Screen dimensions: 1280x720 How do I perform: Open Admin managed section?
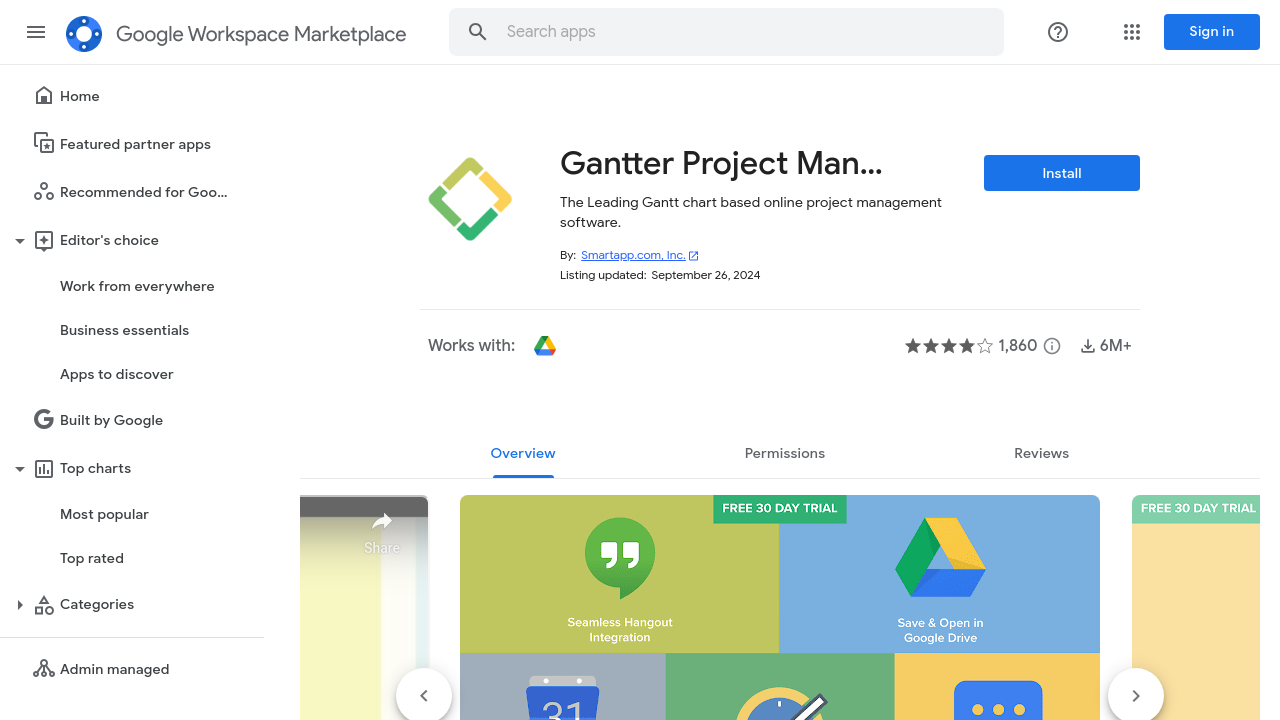click(x=114, y=669)
